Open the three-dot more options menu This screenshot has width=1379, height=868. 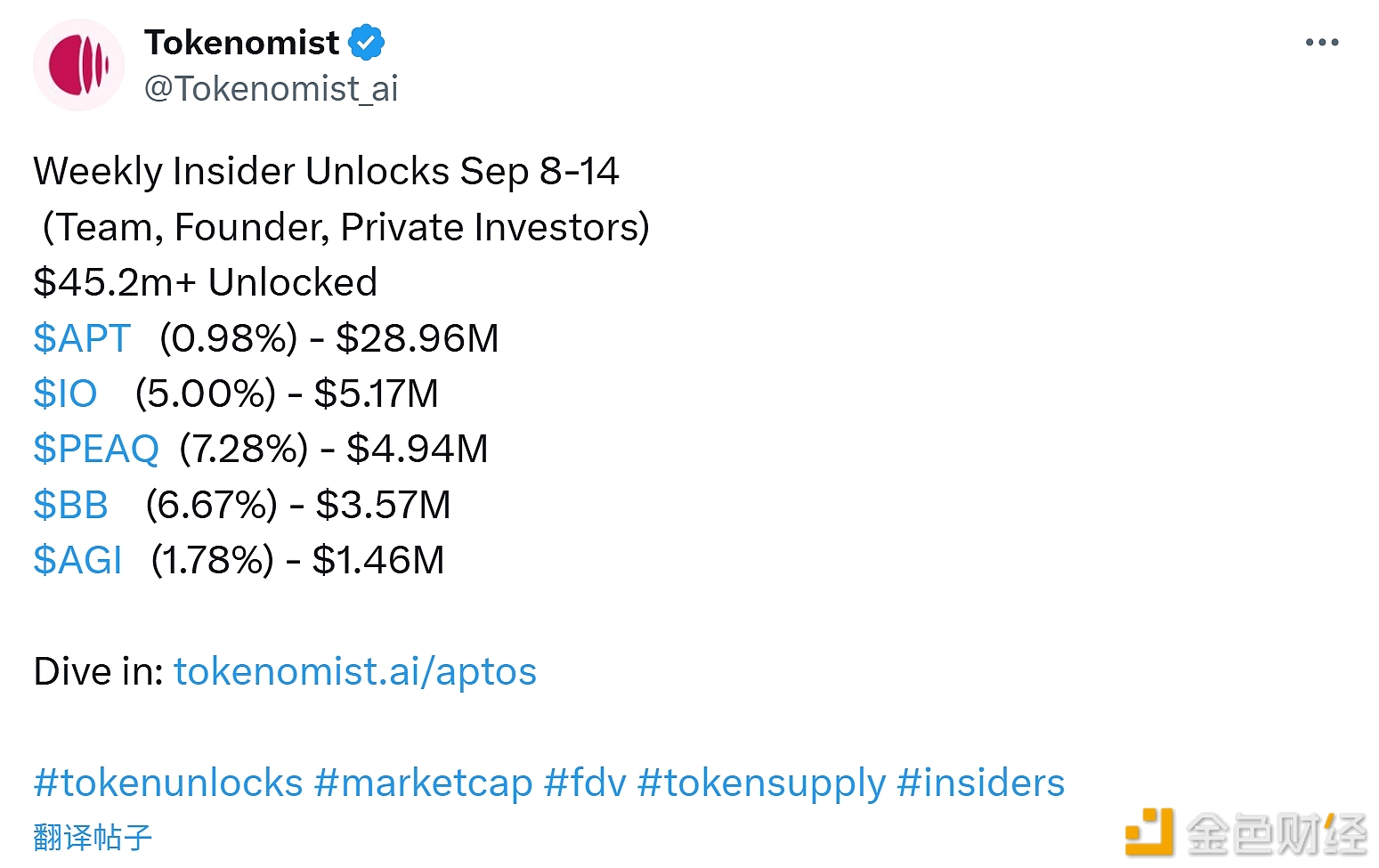(1321, 42)
